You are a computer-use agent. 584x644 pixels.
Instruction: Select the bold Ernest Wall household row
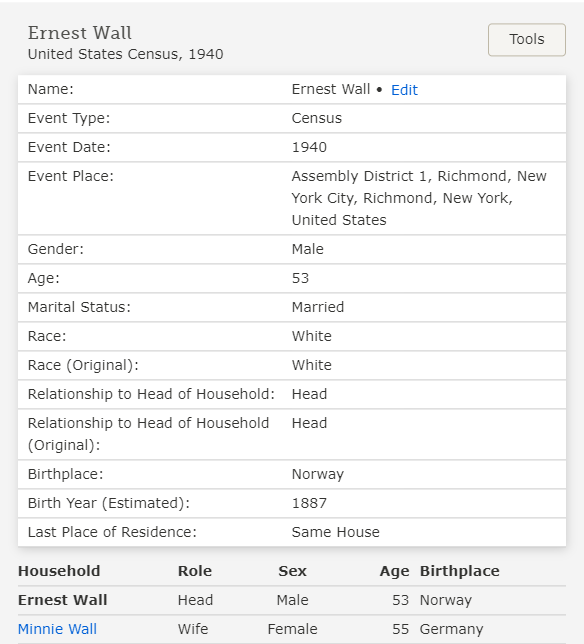coord(292,600)
